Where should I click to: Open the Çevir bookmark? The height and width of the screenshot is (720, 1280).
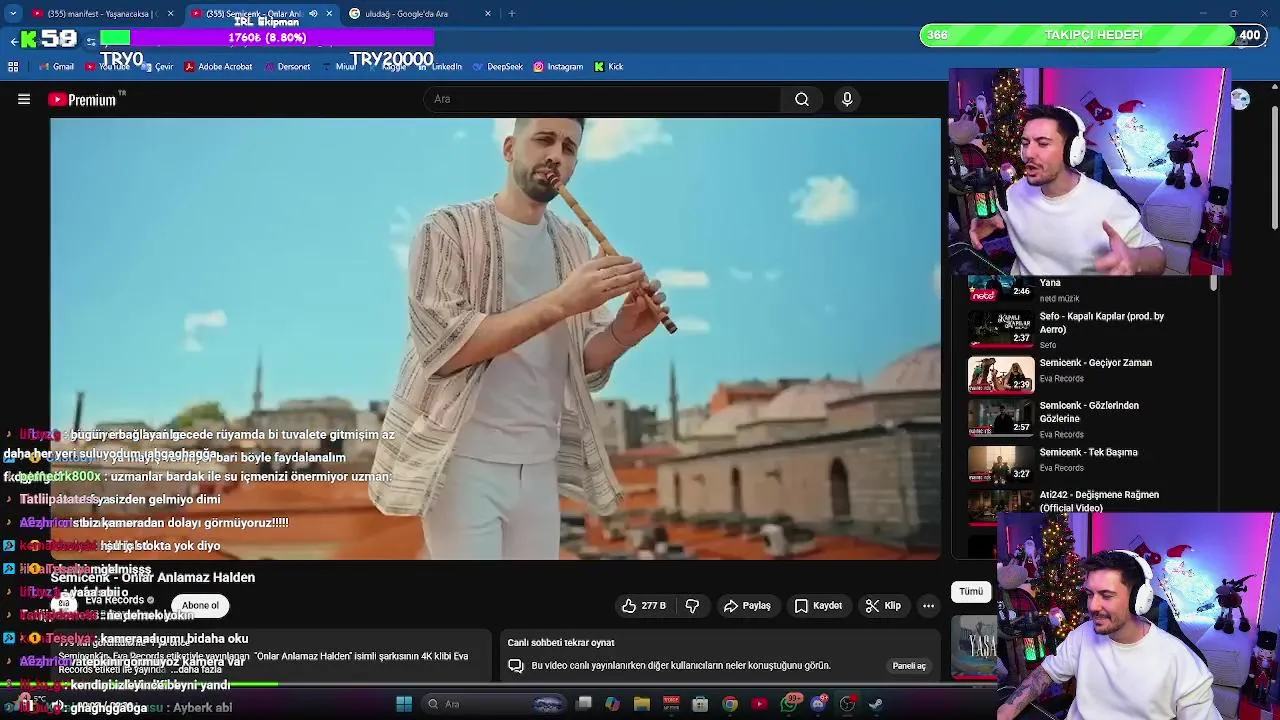158,67
